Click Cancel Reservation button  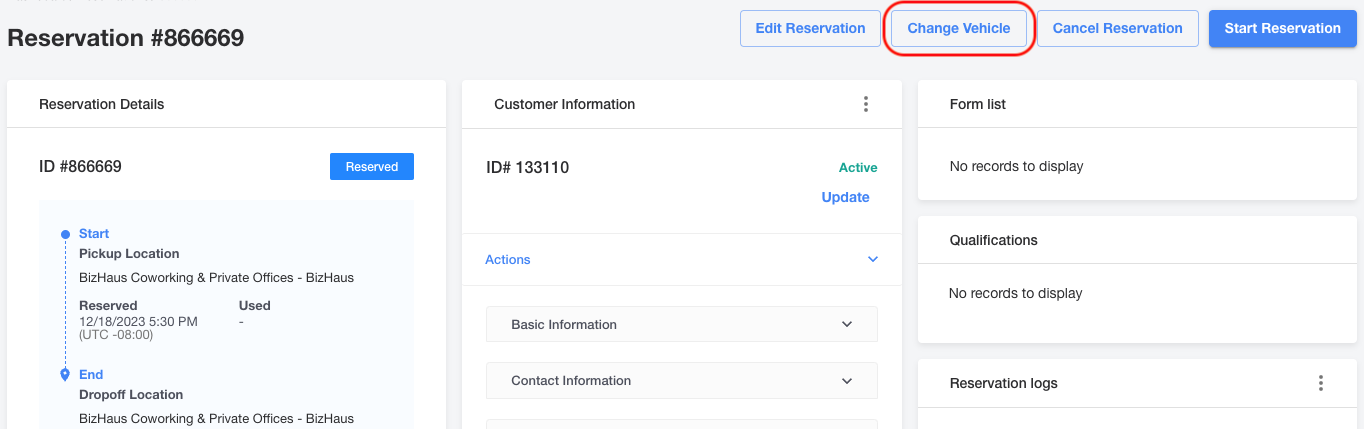pyautogui.click(x=1118, y=28)
